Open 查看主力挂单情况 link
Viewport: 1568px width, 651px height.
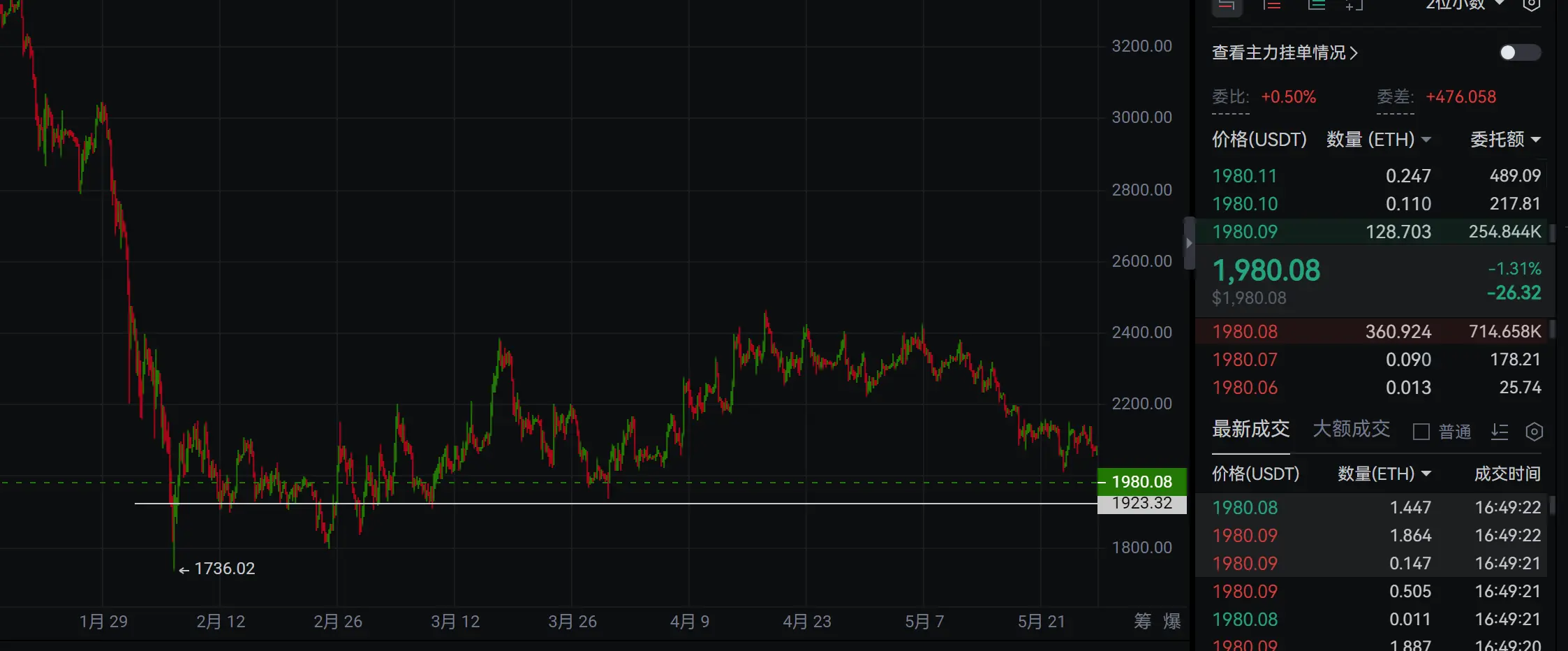[1285, 52]
